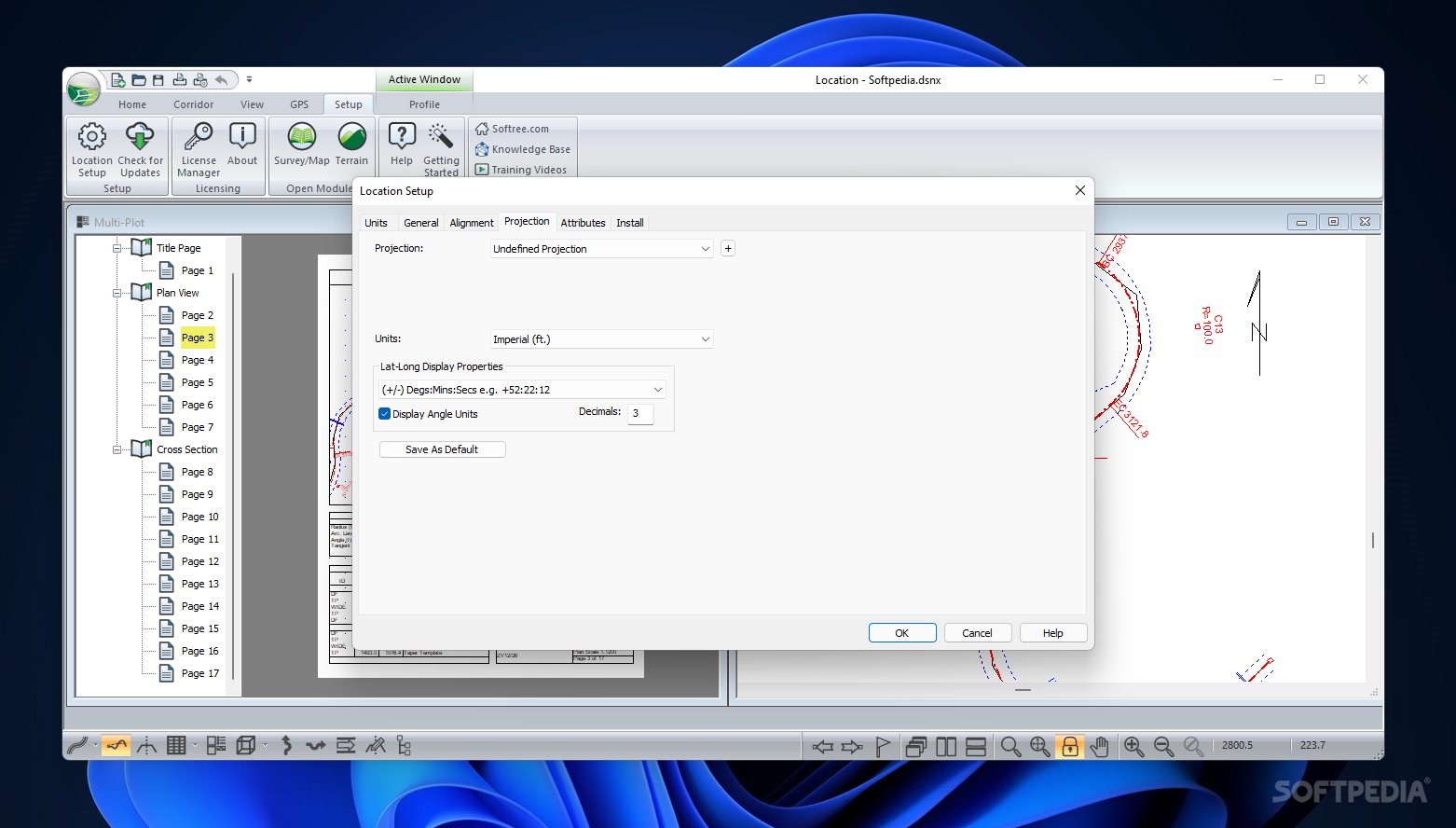The image size is (1456, 828).
Task: Collapse the Cross Section tree node
Action: click(117, 449)
